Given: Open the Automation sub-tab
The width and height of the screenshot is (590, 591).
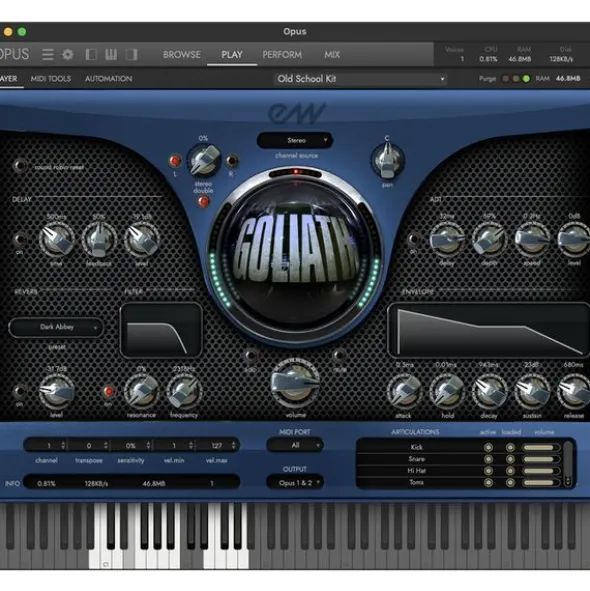Looking at the screenshot, I should [x=109, y=79].
